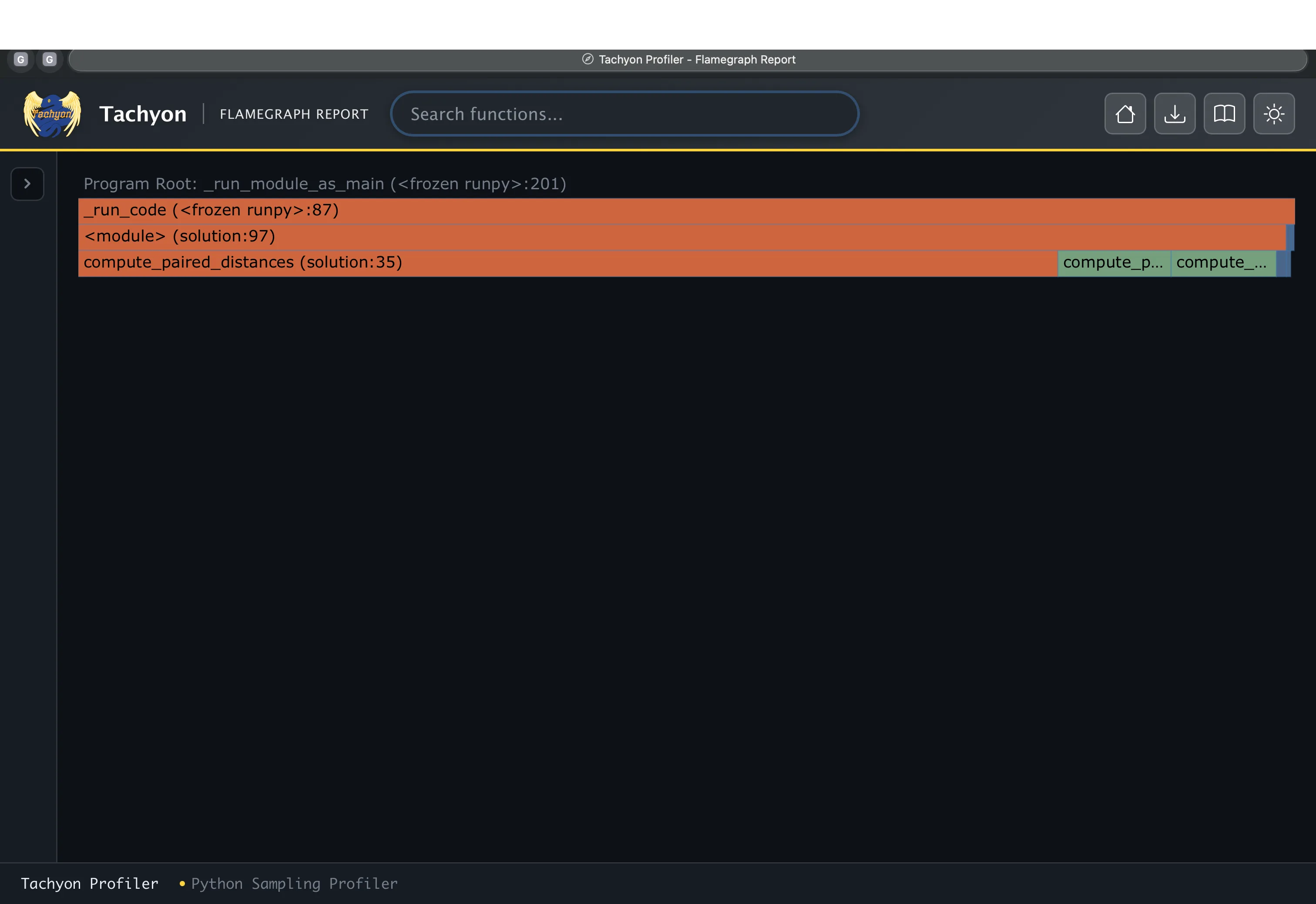Click Python Sampling Profiler footer text
The height and width of the screenshot is (904, 1316).
[x=294, y=884]
